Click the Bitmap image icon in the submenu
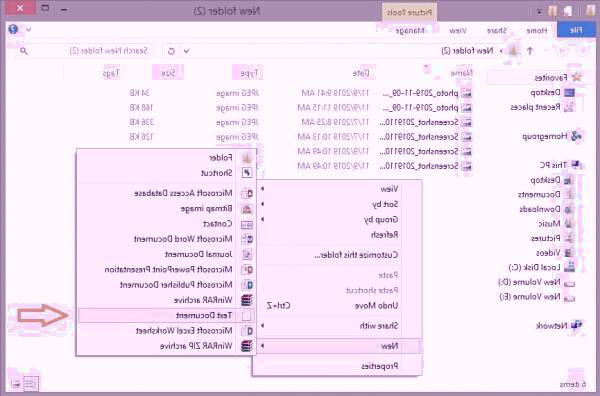This screenshot has width=600, height=396. pos(247,209)
